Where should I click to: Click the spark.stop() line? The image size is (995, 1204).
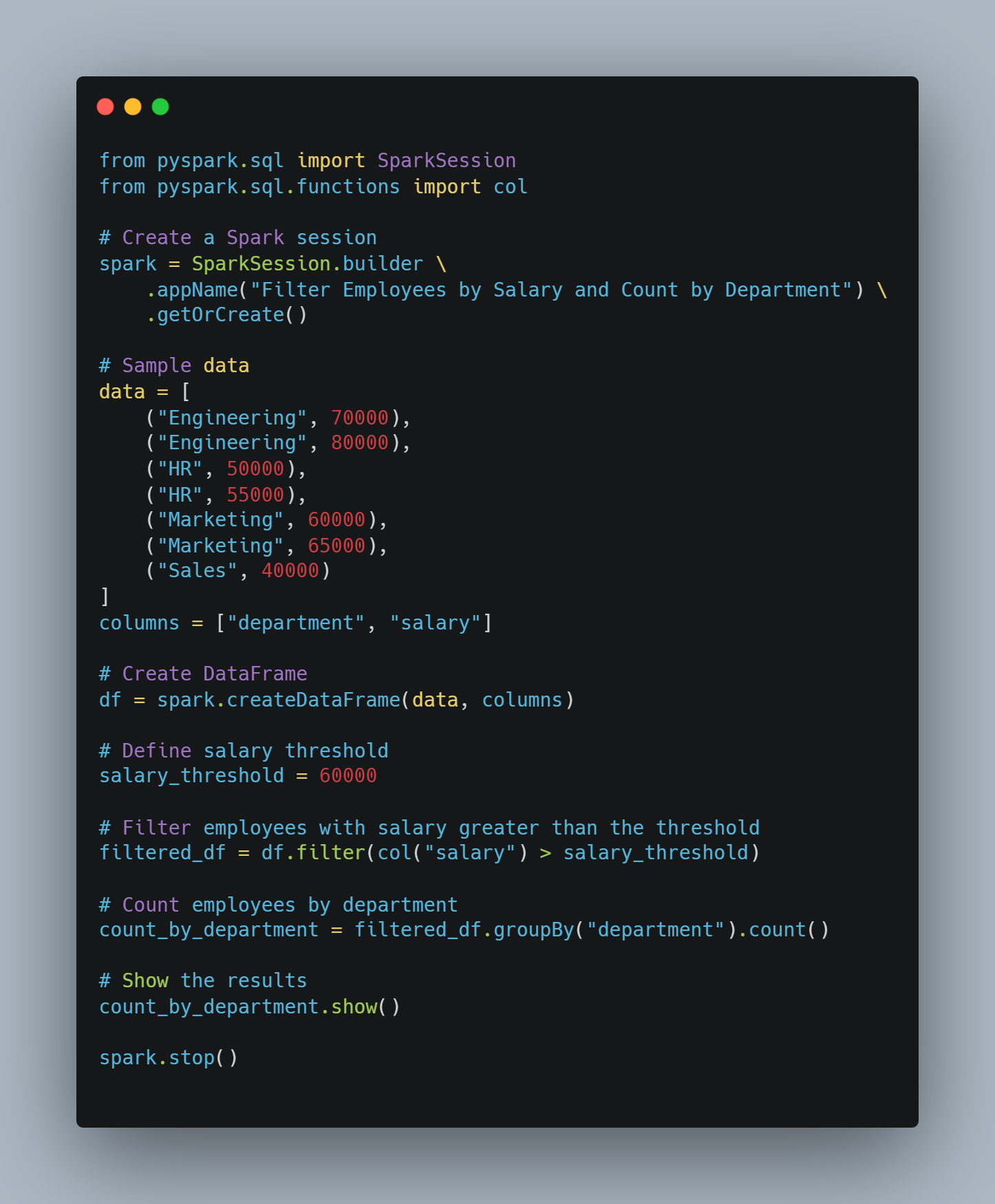pyautogui.click(x=169, y=1058)
